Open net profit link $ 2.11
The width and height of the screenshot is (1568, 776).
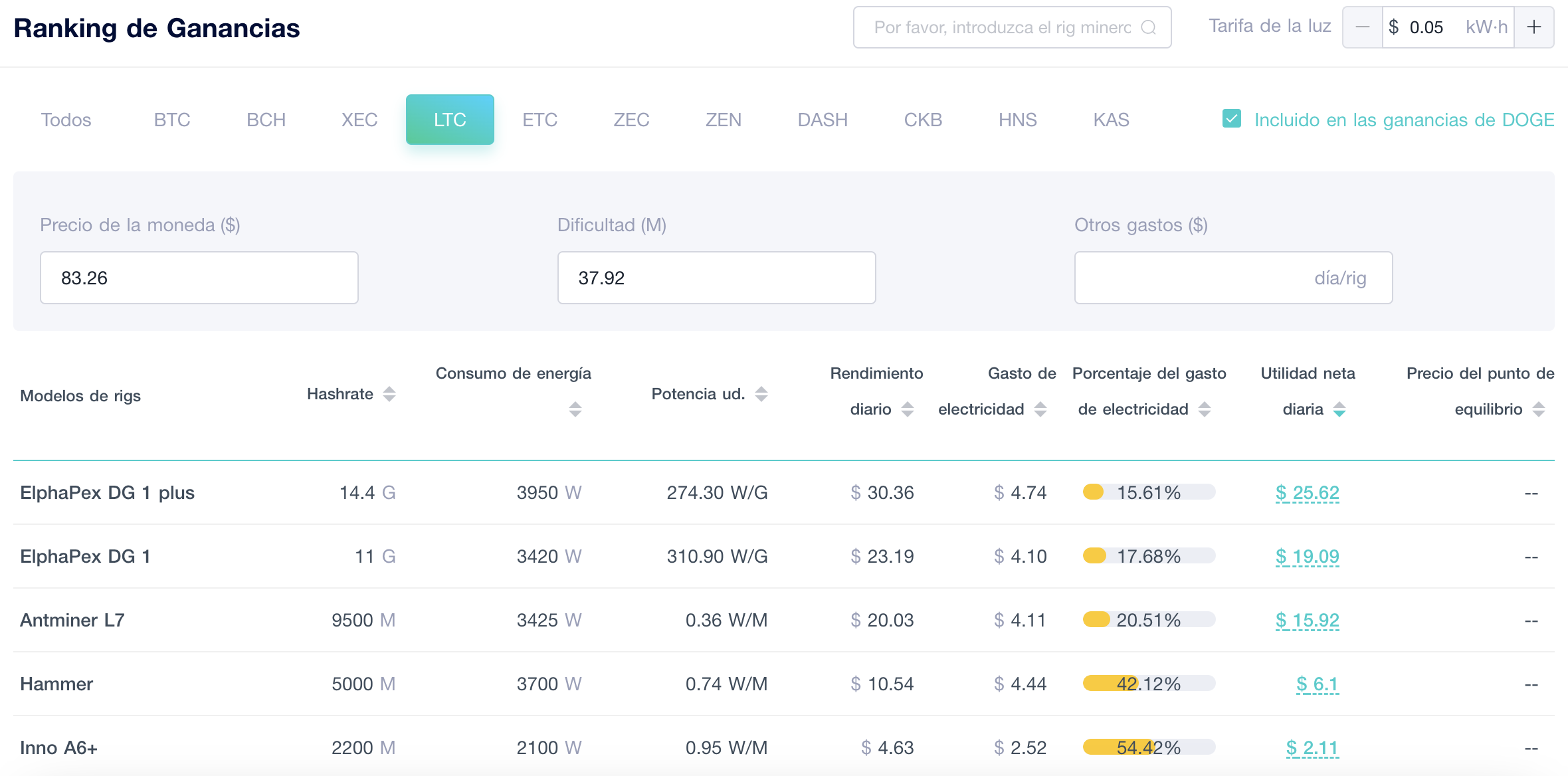pos(1312,748)
